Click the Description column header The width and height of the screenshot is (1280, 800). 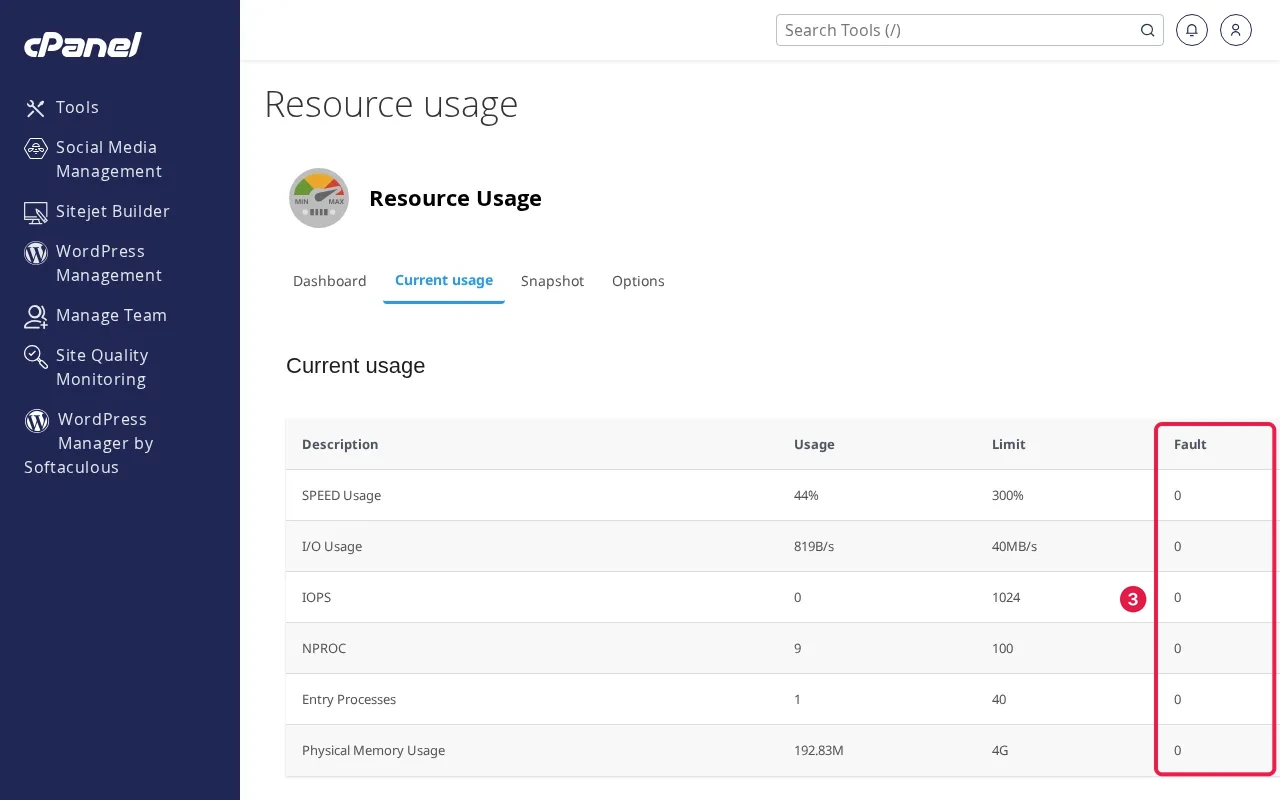tap(340, 444)
